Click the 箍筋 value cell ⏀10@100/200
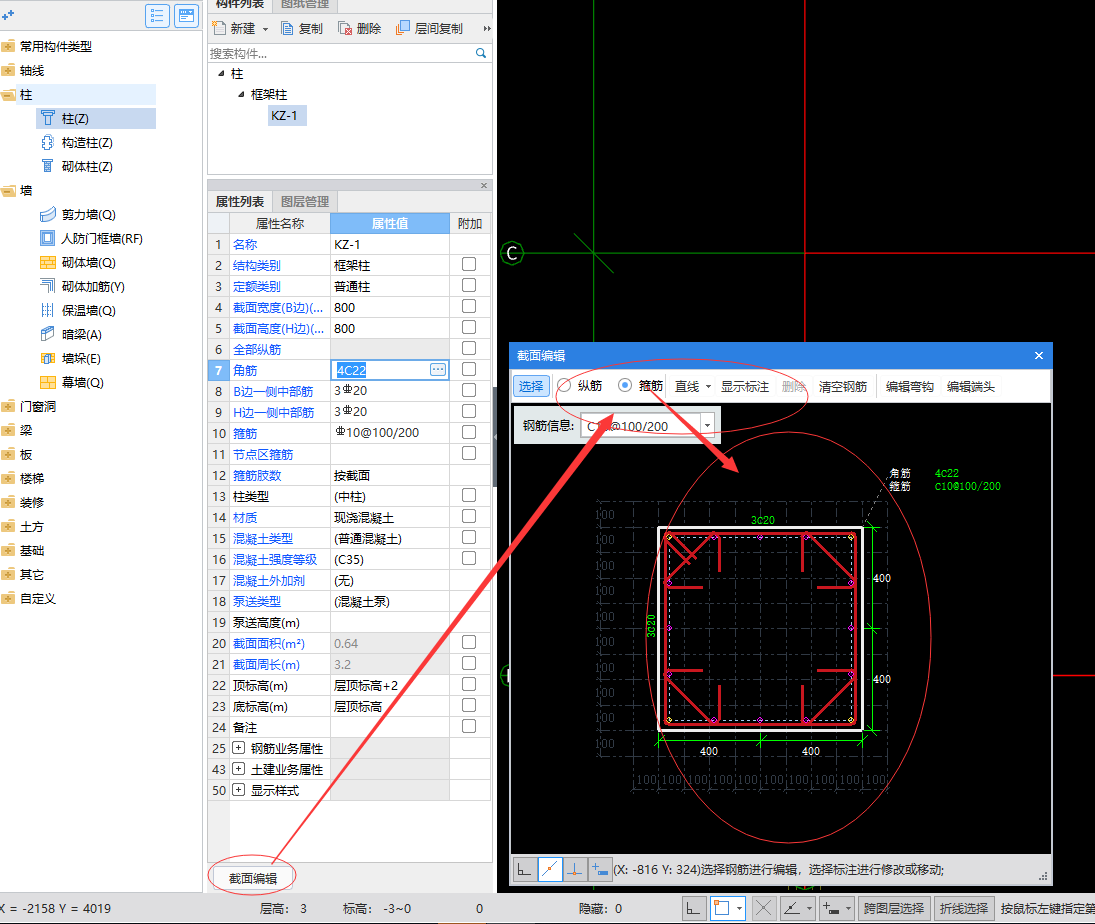This screenshot has height=924, width=1095. pos(390,432)
